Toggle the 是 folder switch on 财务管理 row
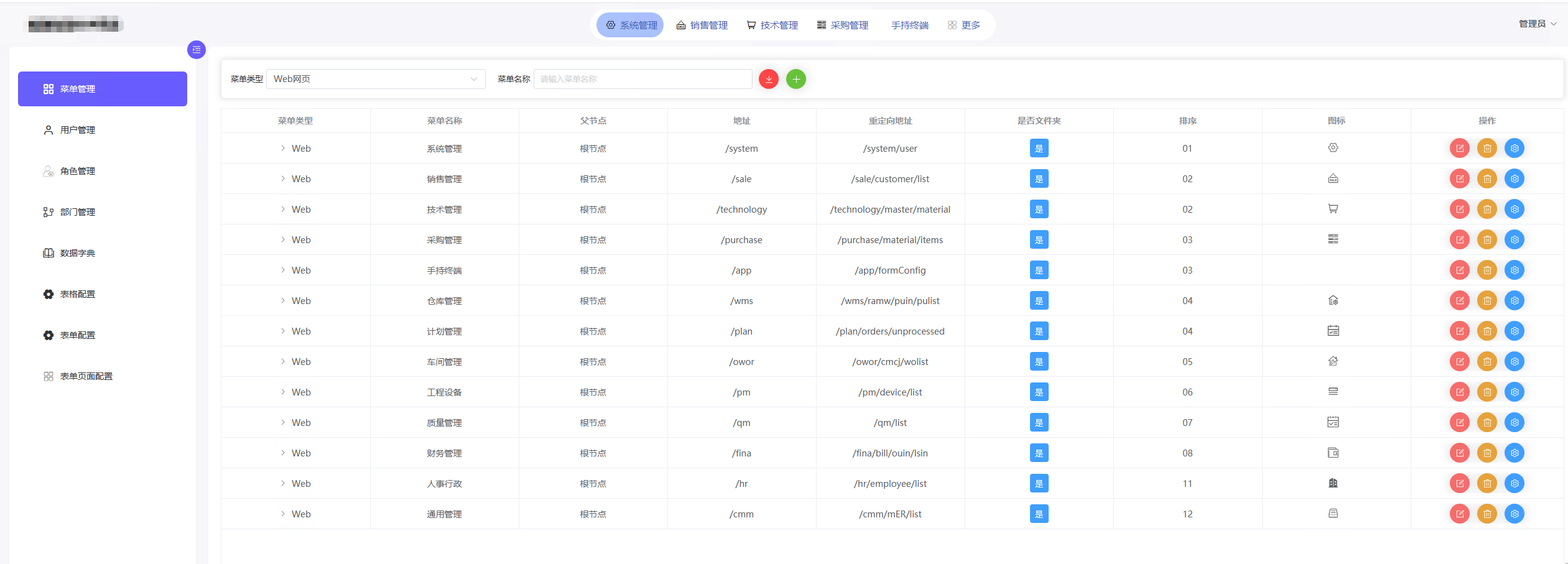 [1039, 453]
